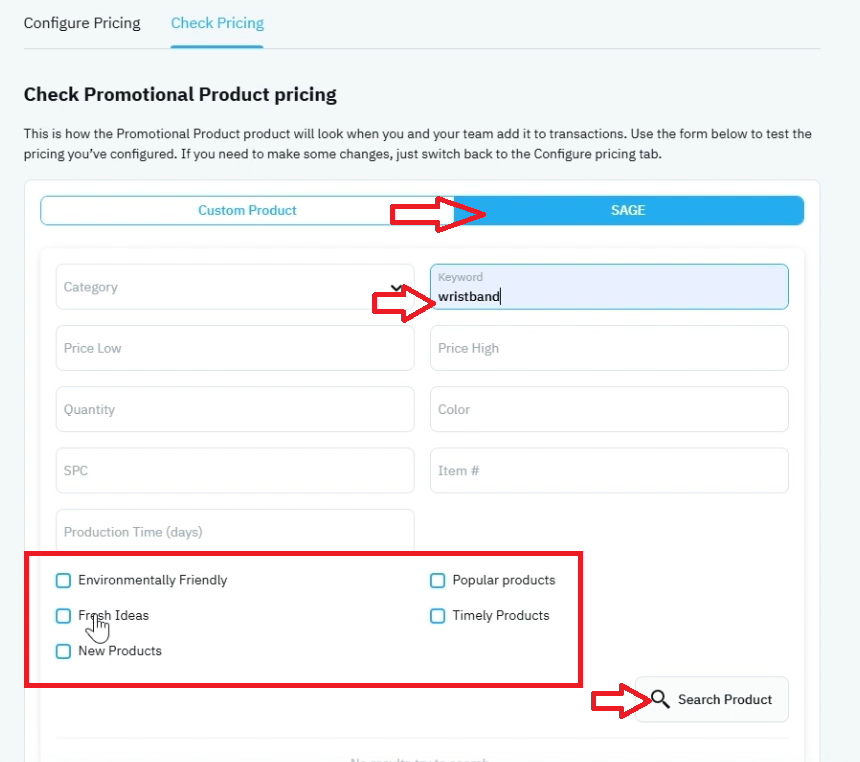Click the SPC input field
This screenshot has width=860, height=762.
pos(235,471)
